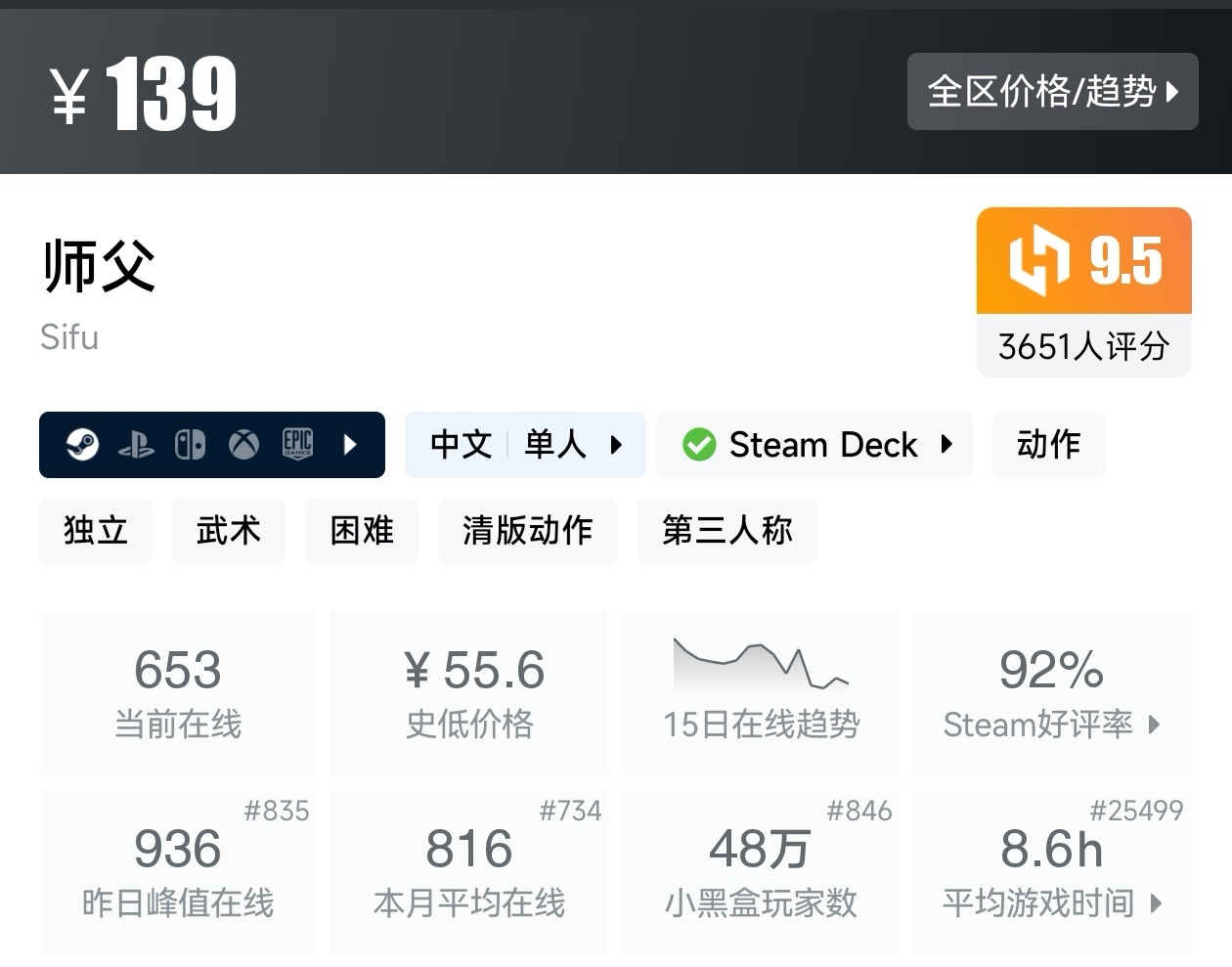Select the 困难 tag
1232x967 pixels.
click(x=362, y=531)
